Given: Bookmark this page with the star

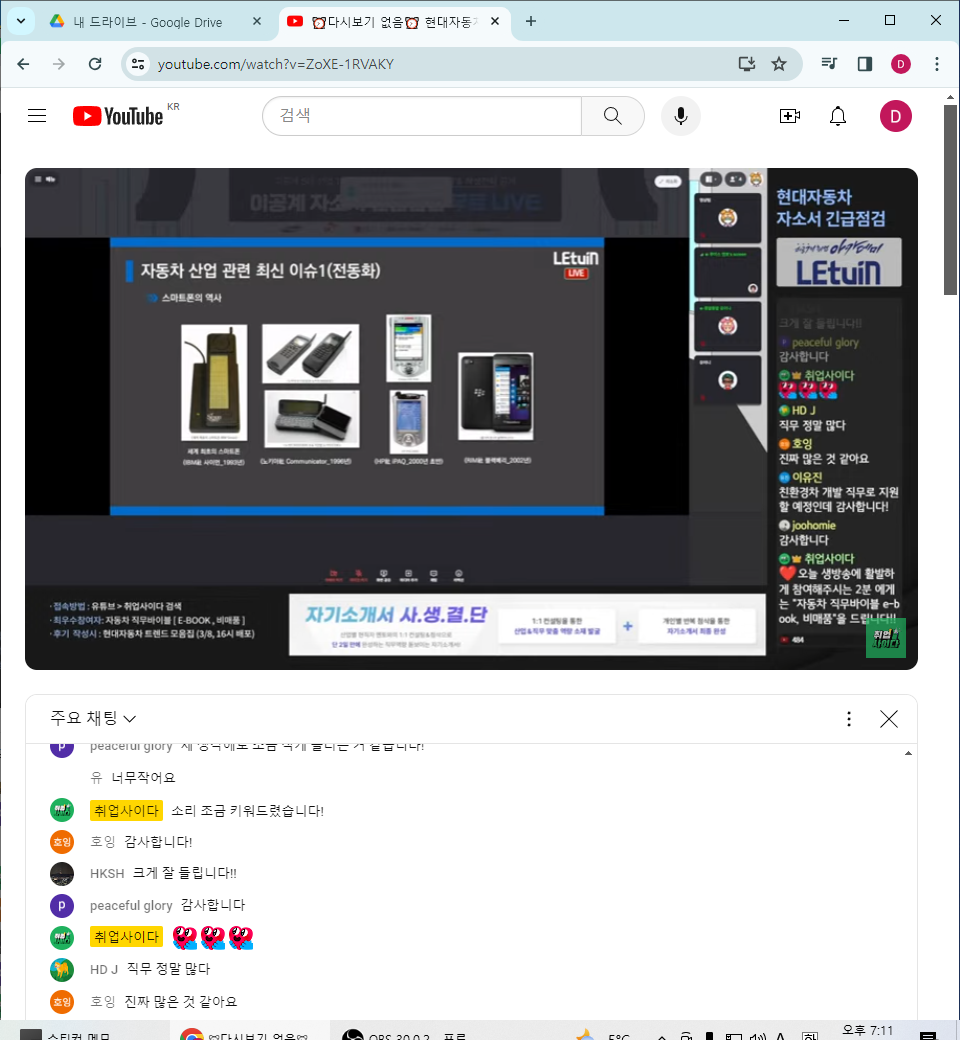Looking at the screenshot, I should tap(779, 64).
